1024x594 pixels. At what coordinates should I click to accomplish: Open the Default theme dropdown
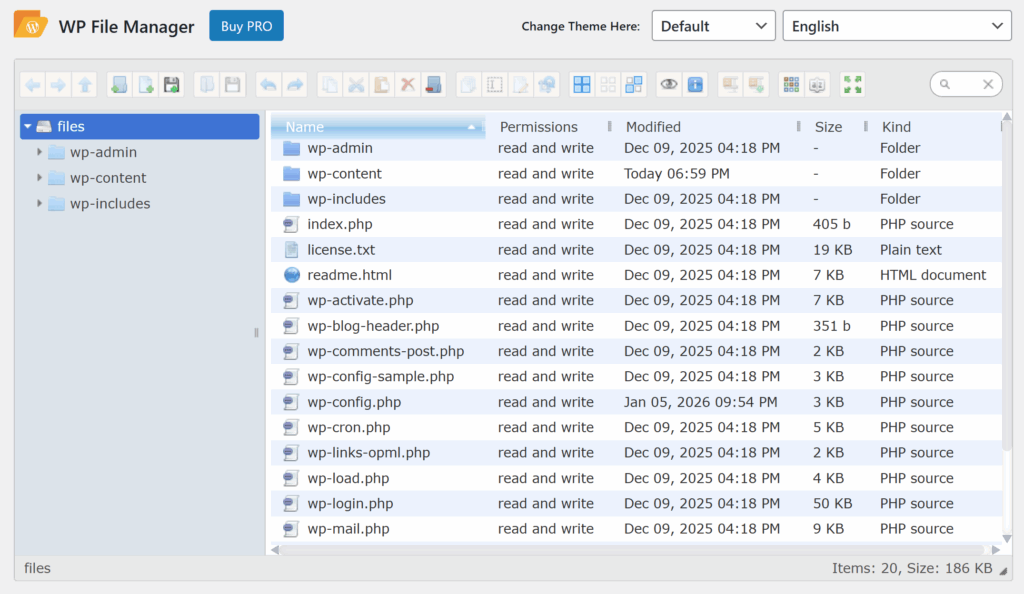coord(713,25)
